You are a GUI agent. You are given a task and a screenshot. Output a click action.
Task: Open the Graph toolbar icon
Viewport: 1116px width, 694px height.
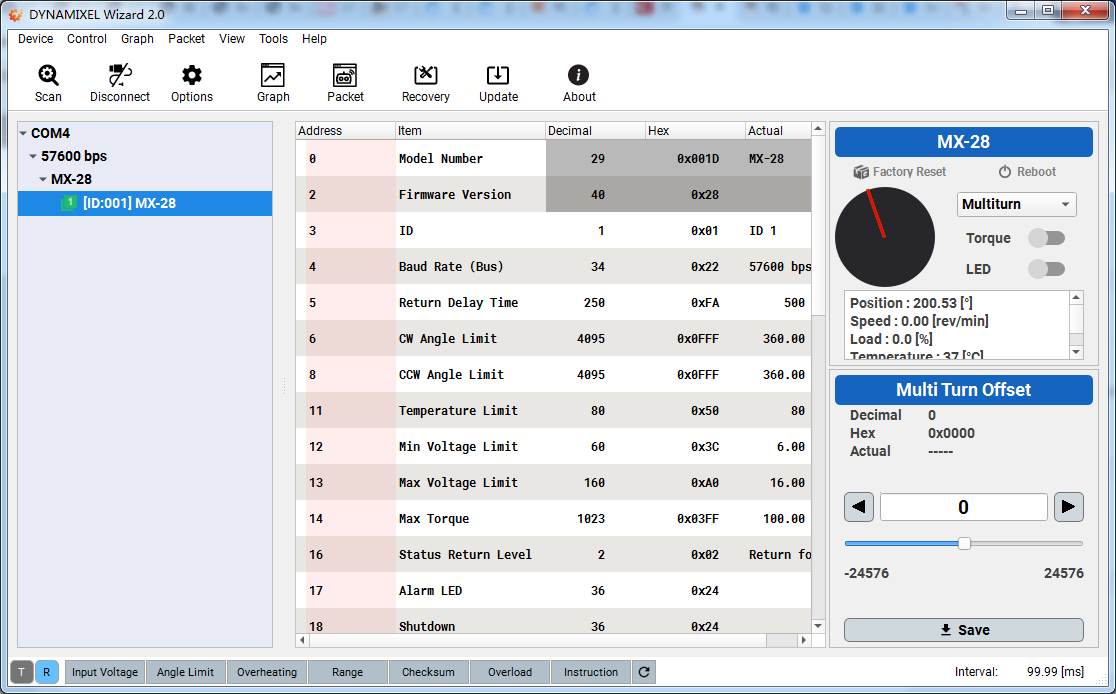tap(272, 76)
